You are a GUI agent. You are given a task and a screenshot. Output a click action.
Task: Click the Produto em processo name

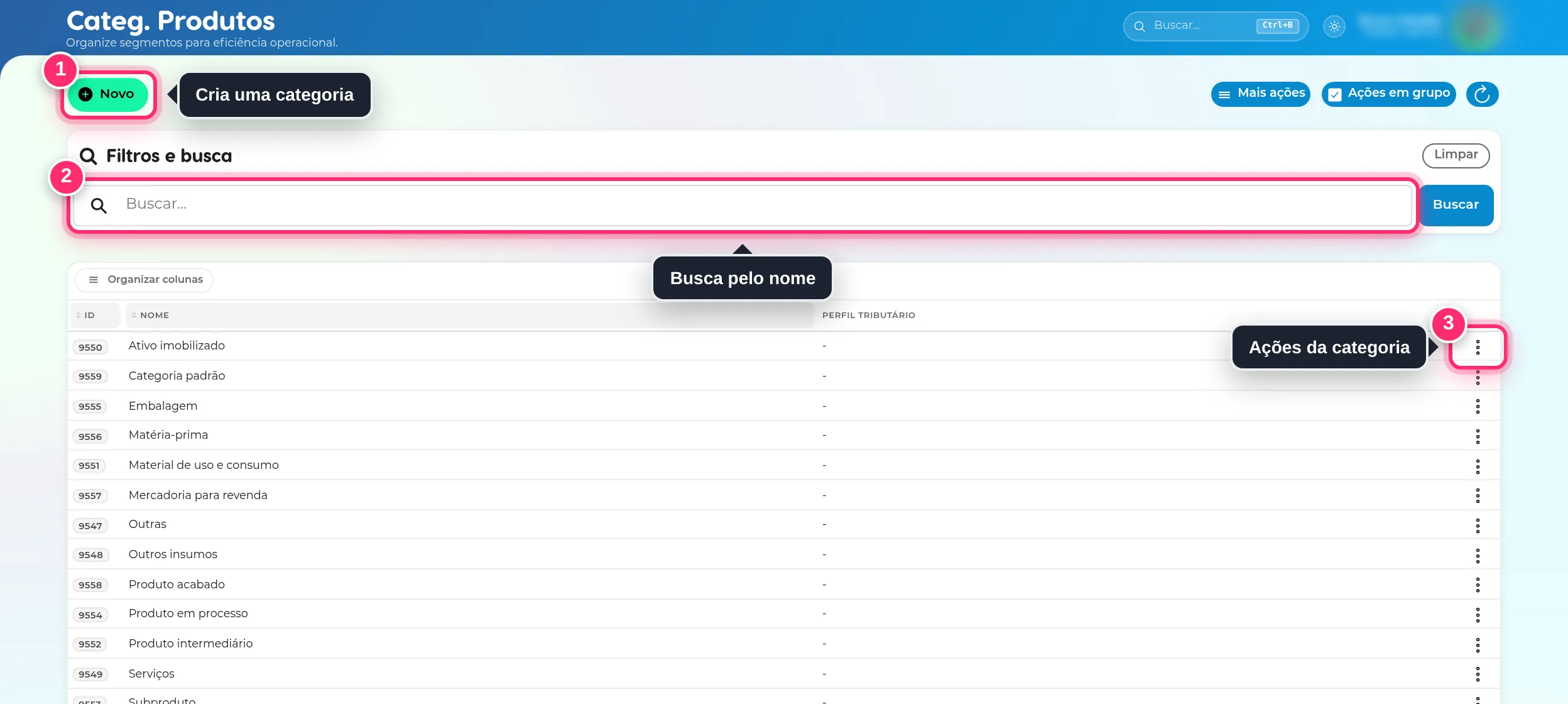[188, 613]
